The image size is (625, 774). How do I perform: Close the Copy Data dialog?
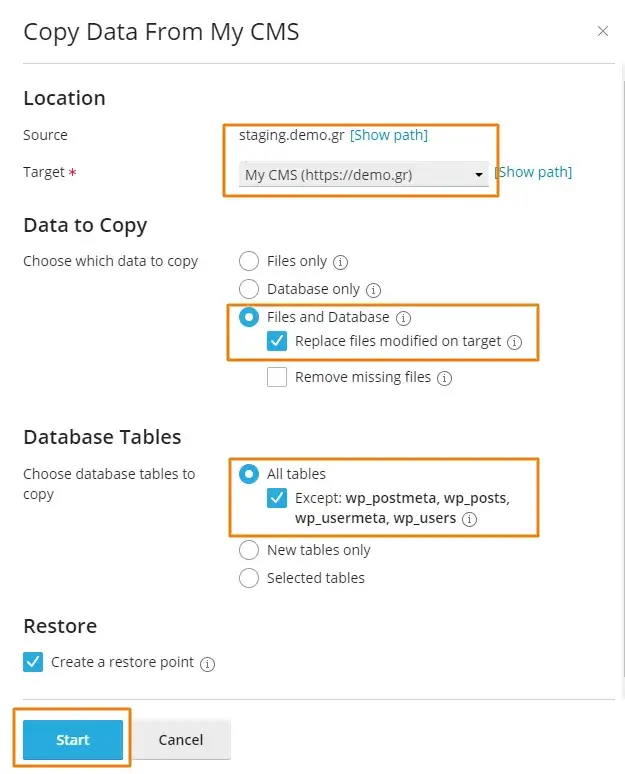(x=602, y=31)
